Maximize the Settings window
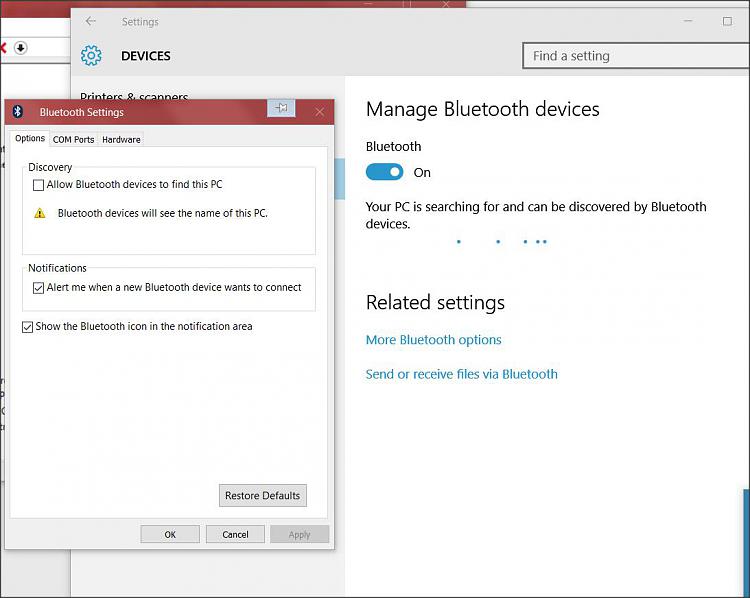Image resolution: width=750 pixels, height=598 pixels. (727, 22)
